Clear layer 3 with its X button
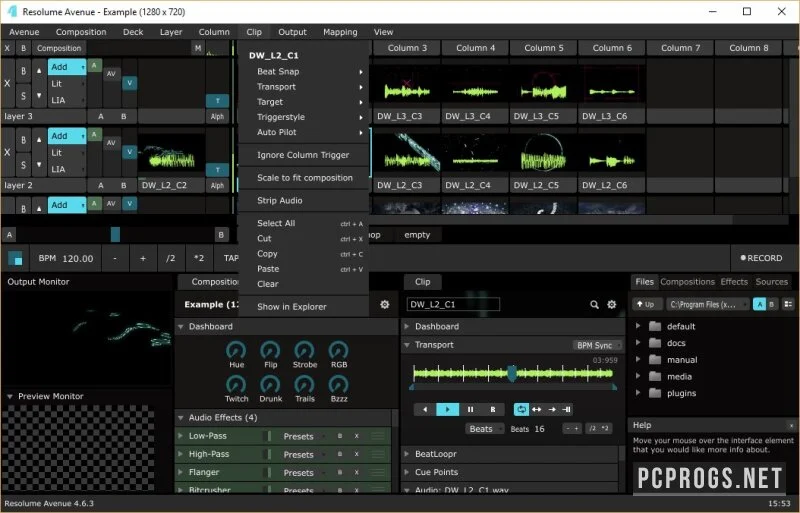The height and width of the screenshot is (513, 800). pos(7,83)
